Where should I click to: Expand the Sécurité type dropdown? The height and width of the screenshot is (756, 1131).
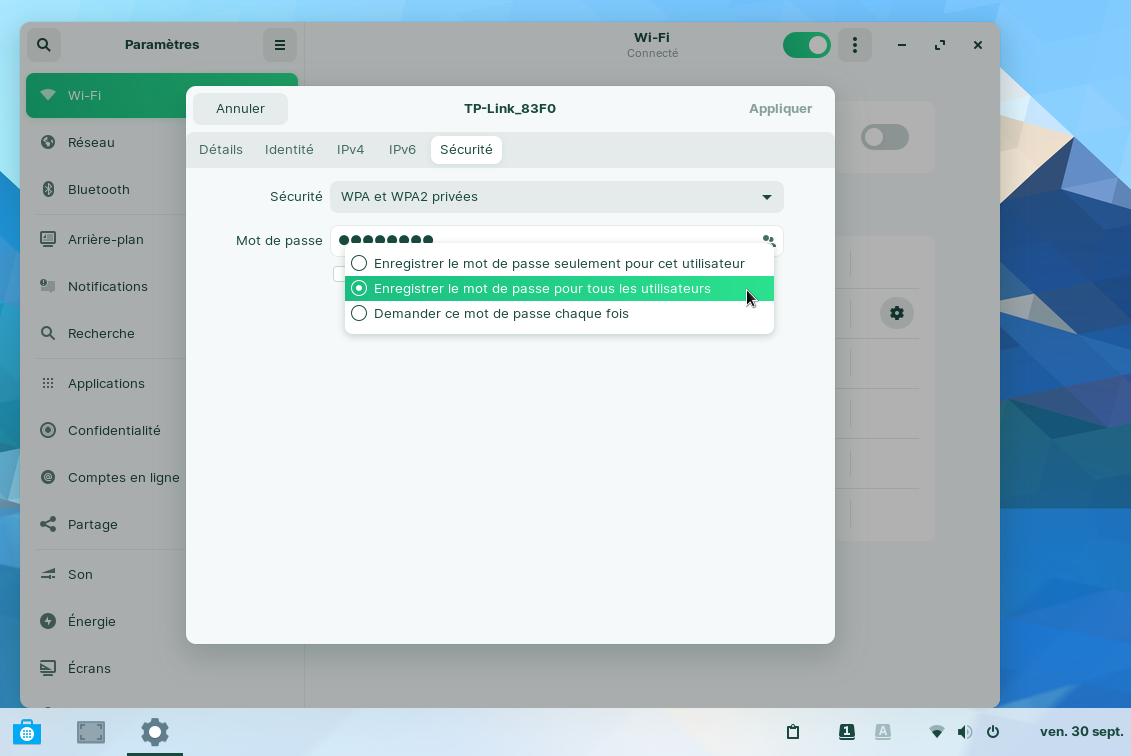pyautogui.click(x=556, y=197)
